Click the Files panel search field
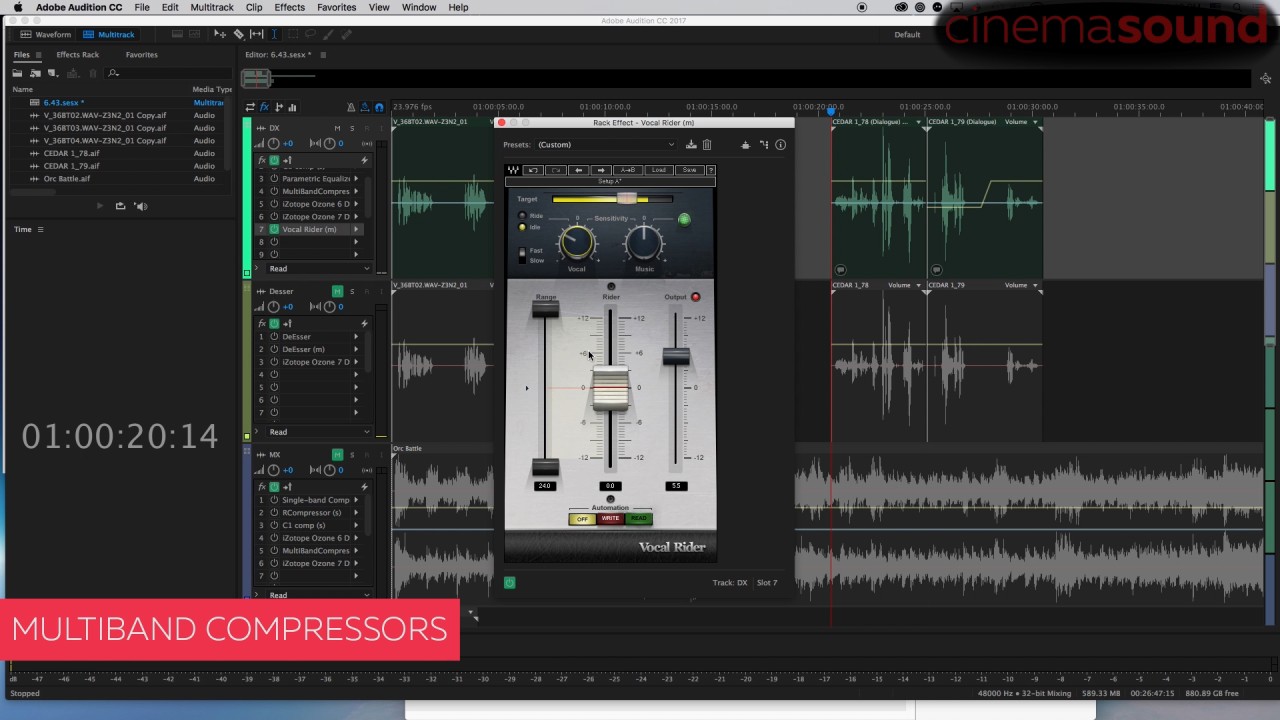The height and width of the screenshot is (720, 1280). tap(168, 73)
